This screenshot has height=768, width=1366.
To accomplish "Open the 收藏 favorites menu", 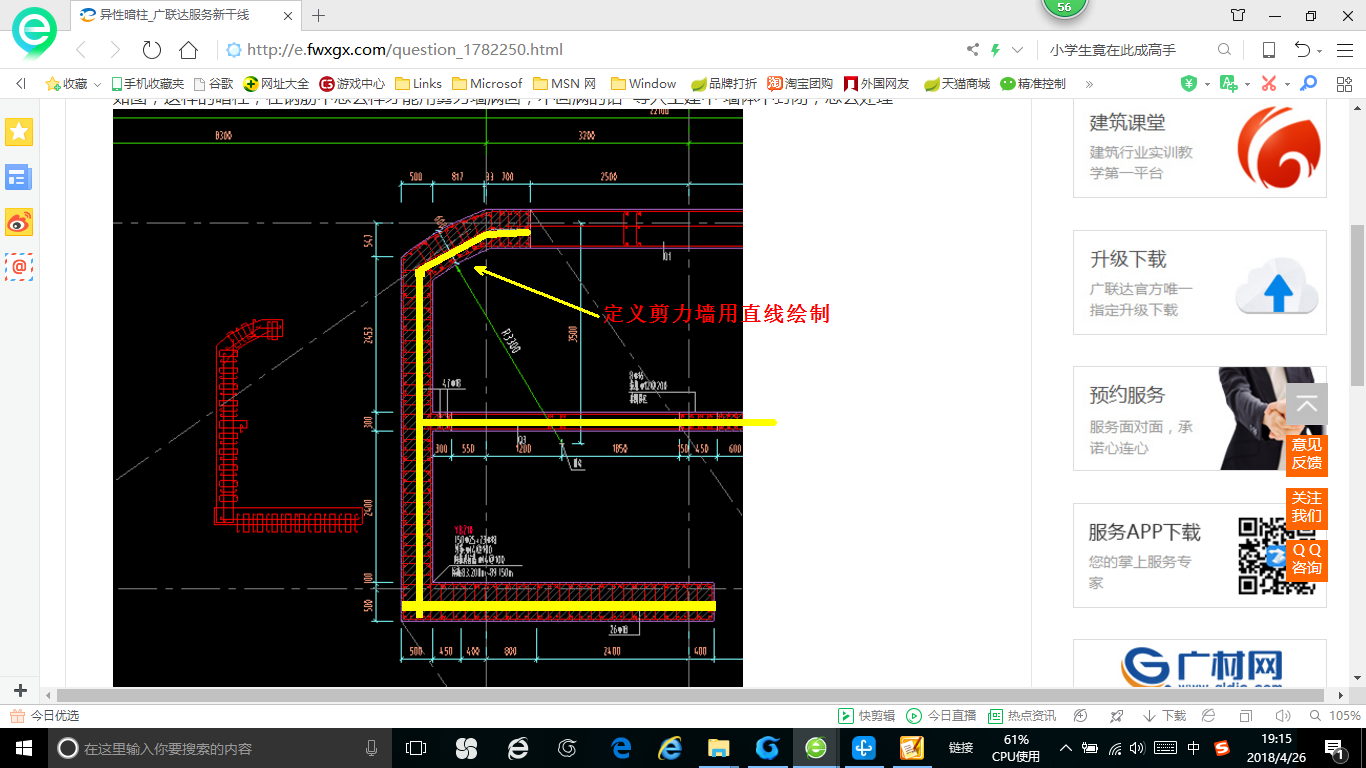I will coord(73,84).
